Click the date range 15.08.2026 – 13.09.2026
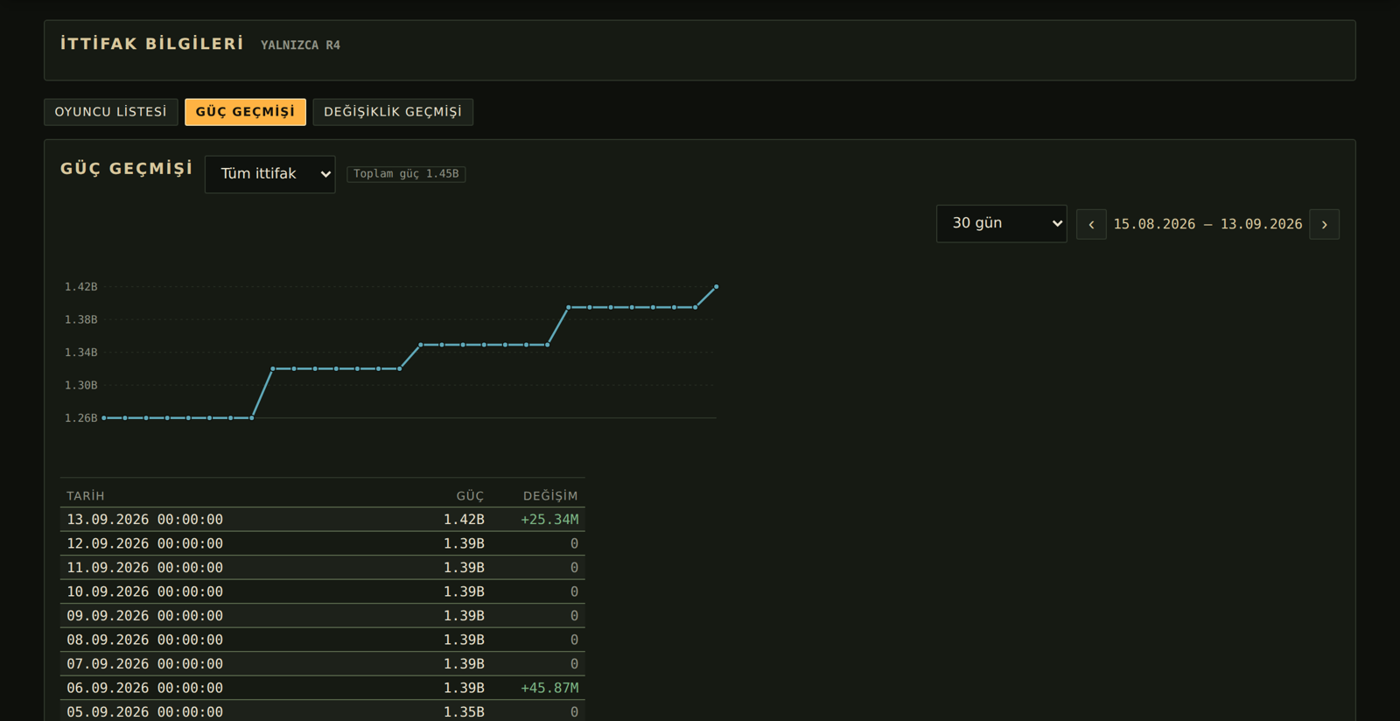Image resolution: width=1400 pixels, height=721 pixels. point(1208,224)
